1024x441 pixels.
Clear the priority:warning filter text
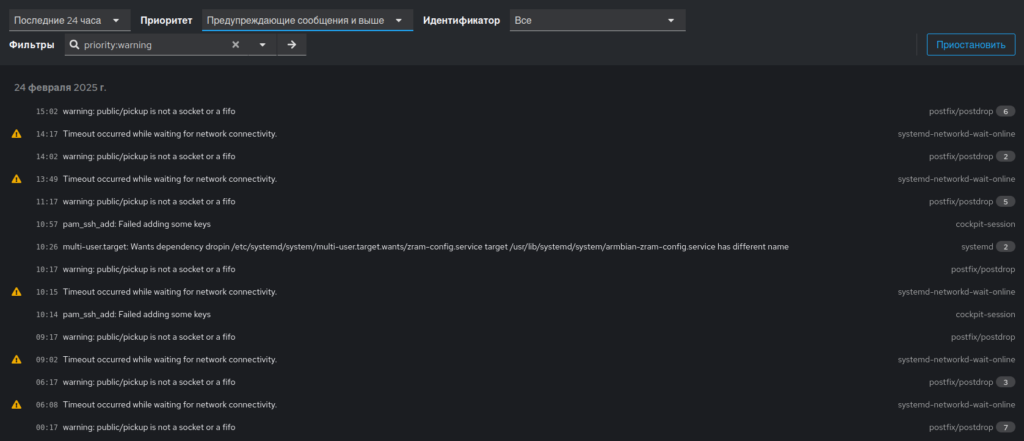pyautogui.click(x=236, y=45)
